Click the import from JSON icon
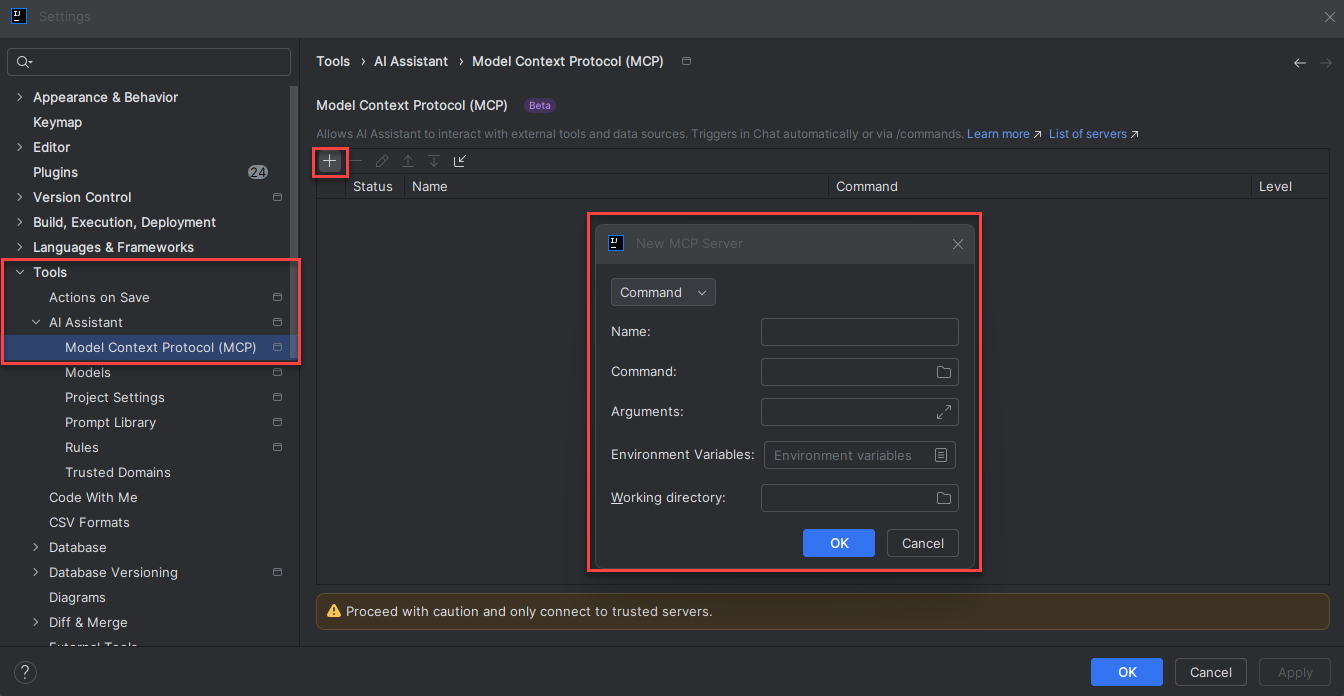The height and width of the screenshot is (696, 1344). coord(459,160)
